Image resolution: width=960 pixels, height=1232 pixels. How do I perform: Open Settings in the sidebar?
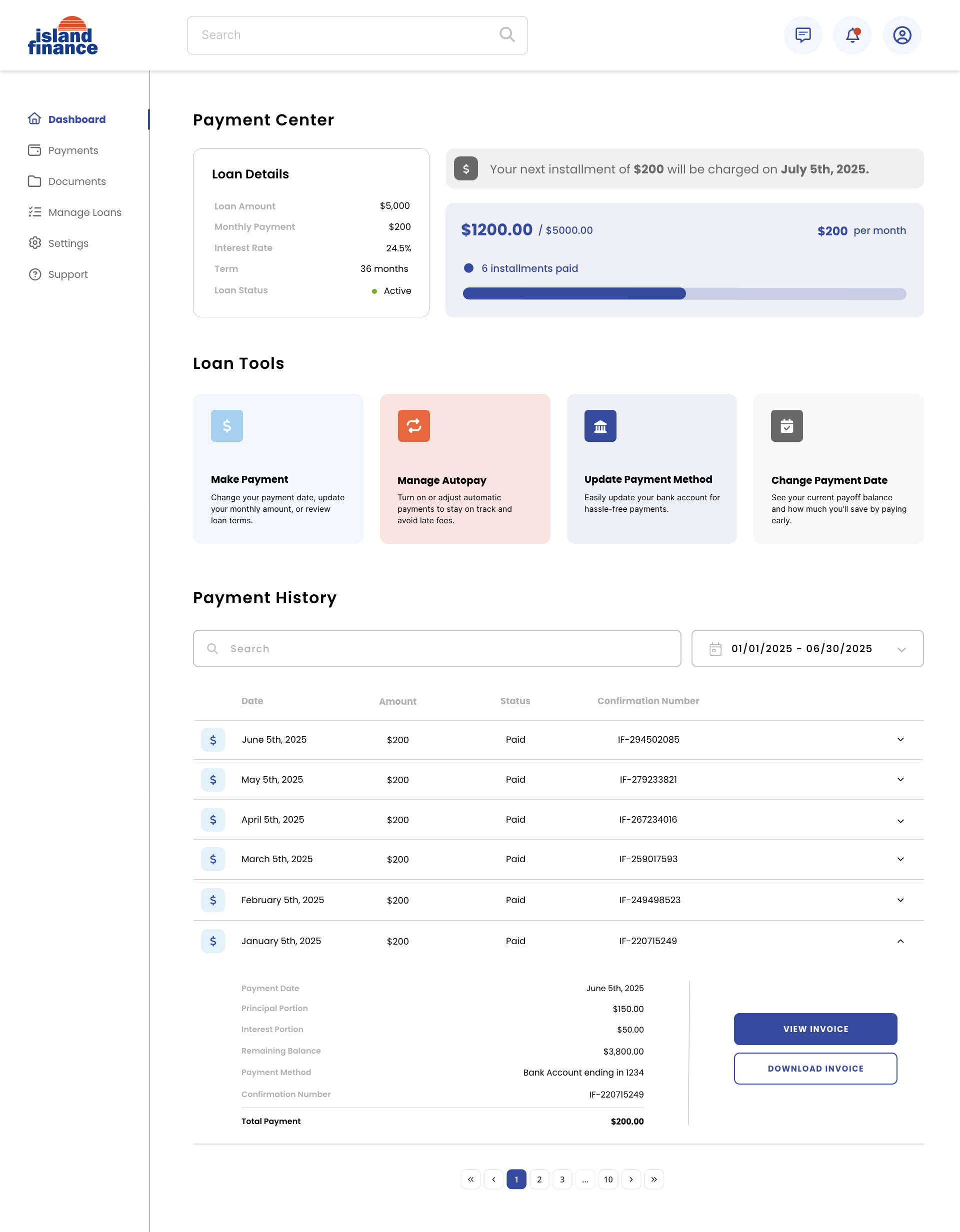(67, 243)
